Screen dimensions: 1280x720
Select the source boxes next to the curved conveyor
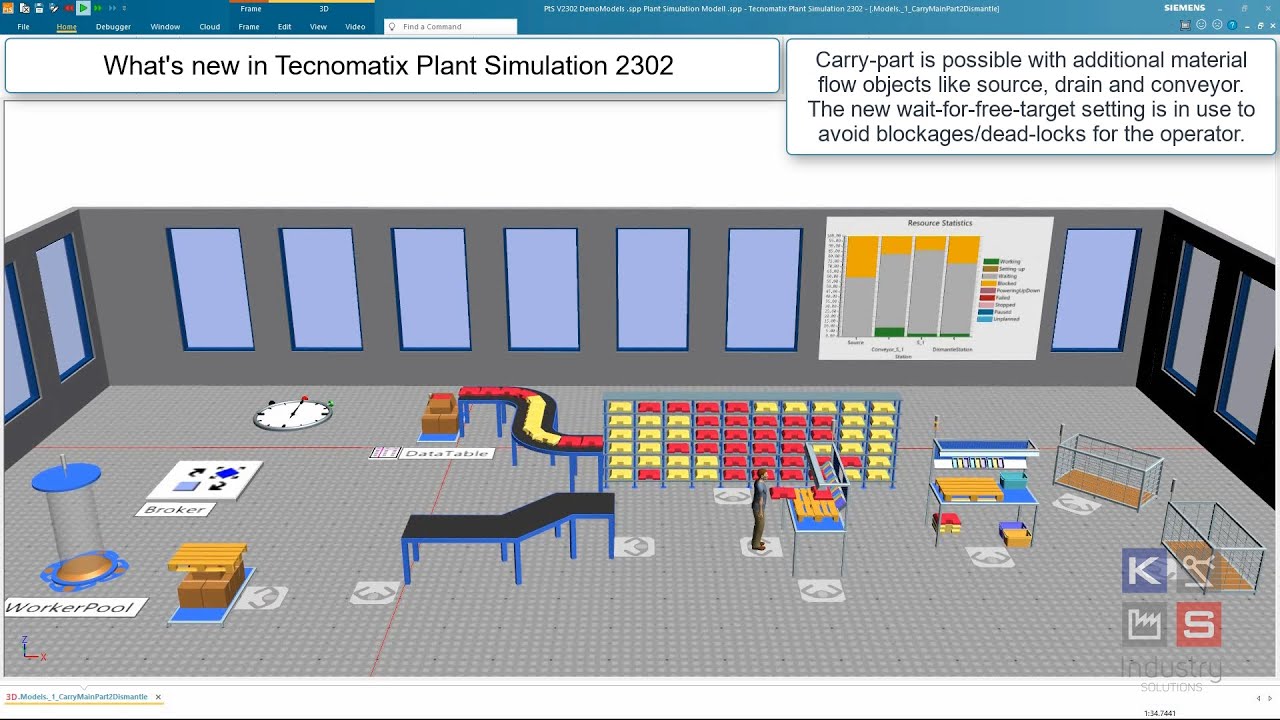pos(440,415)
